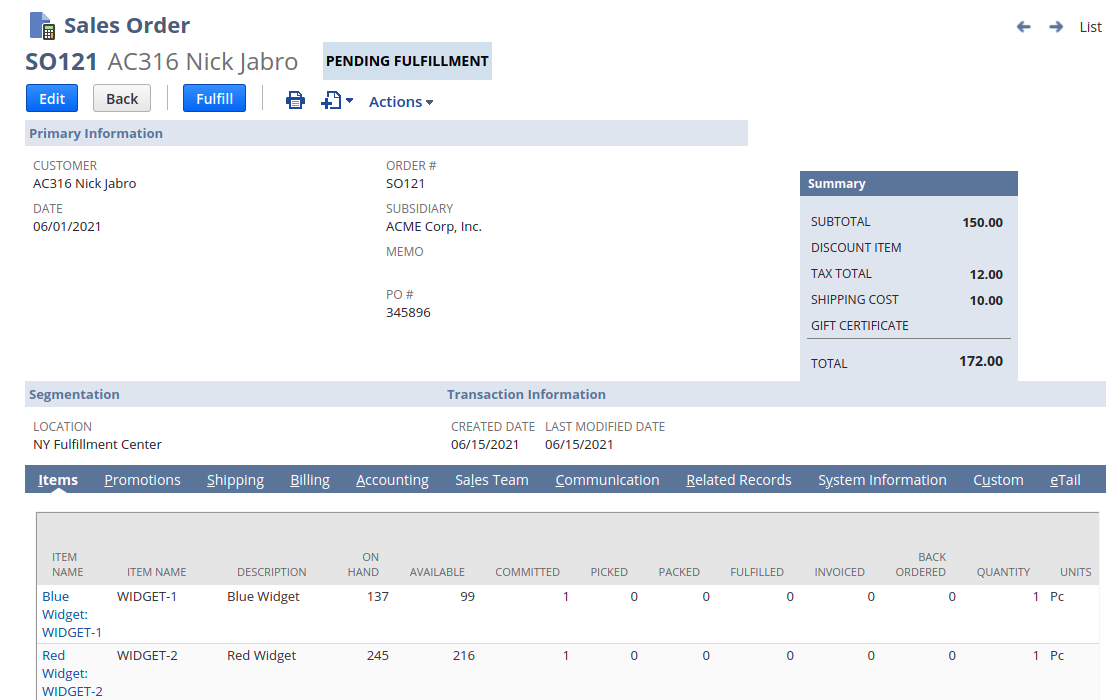This screenshot has height=700, width=1106.
Task: Click the Fulfill button
Action: tap(214, 99)
